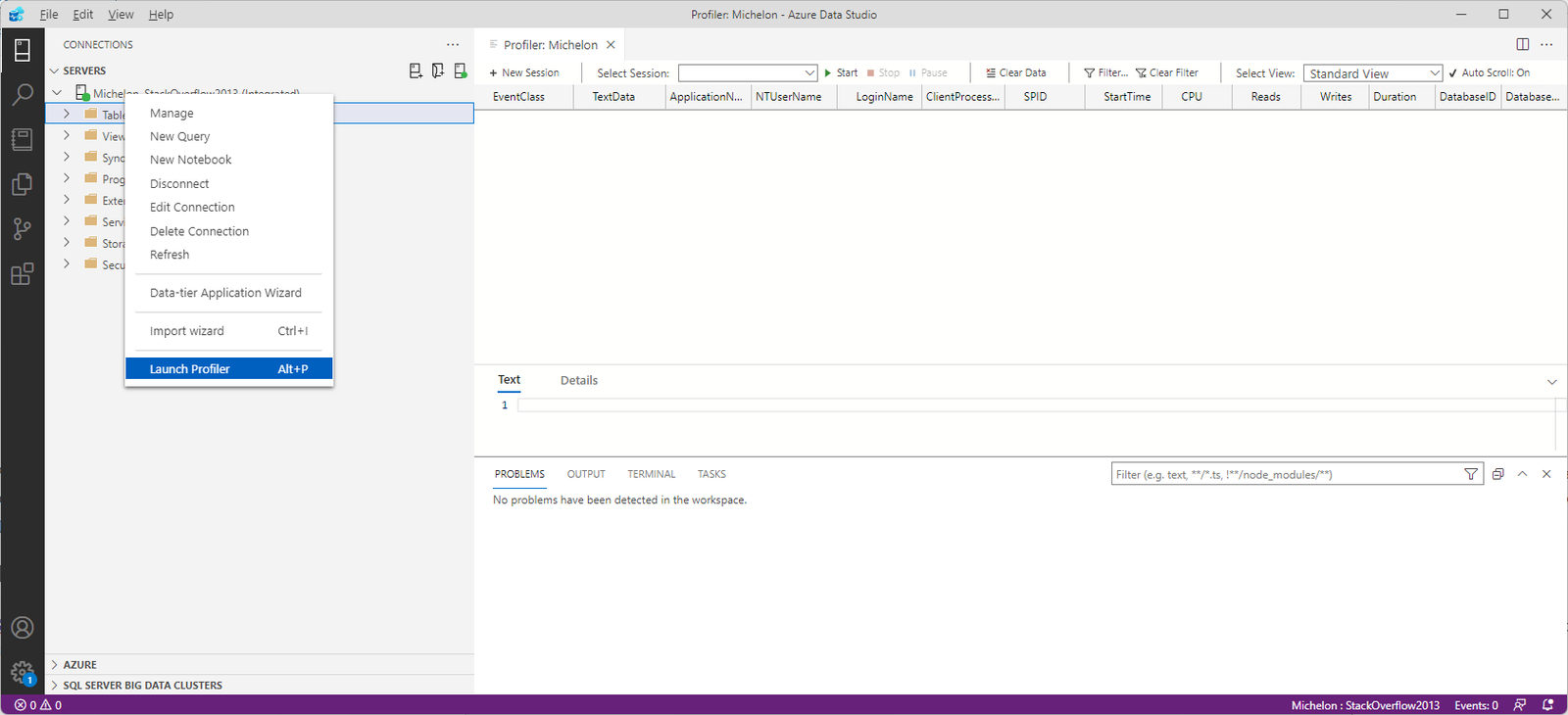
Task: Close the Profiler: Michelon tab
Action: click(x=611, y=45)
